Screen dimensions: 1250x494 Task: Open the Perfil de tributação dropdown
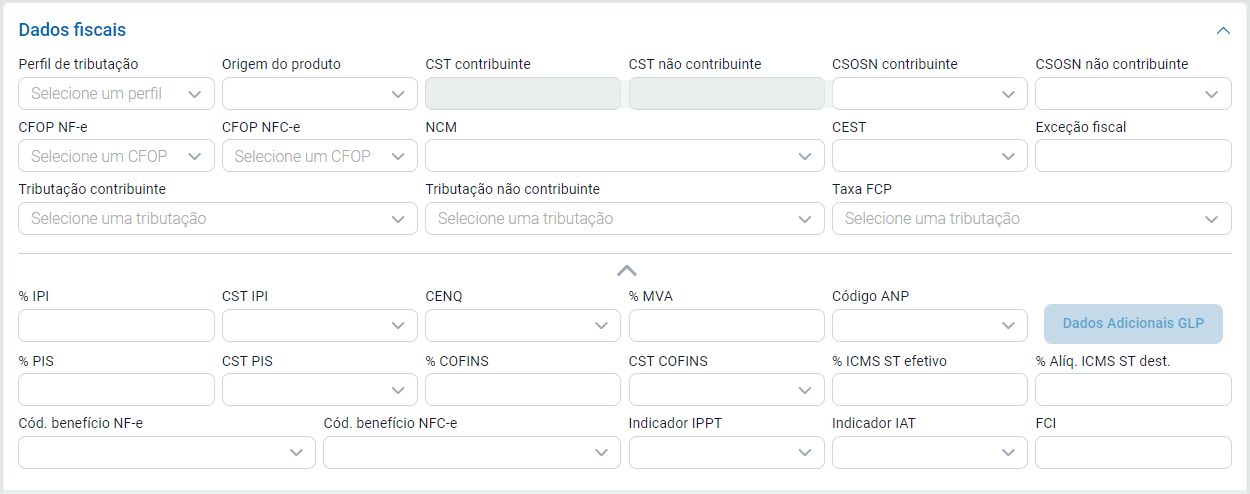pos(116,94)
